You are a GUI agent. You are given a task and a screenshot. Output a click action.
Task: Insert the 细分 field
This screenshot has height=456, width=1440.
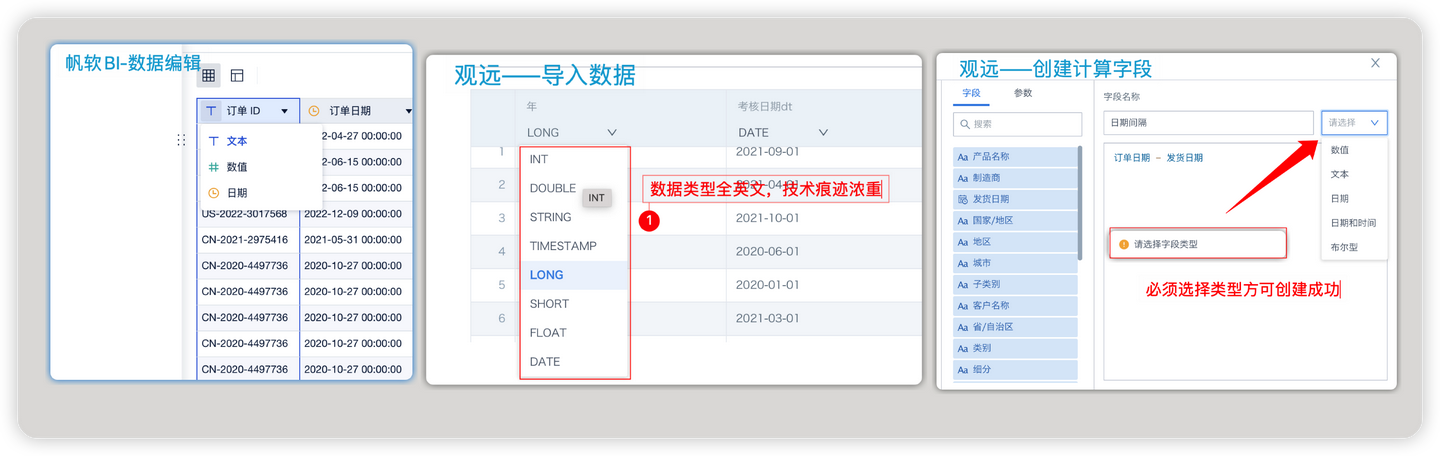click(x=1014, y=370)
